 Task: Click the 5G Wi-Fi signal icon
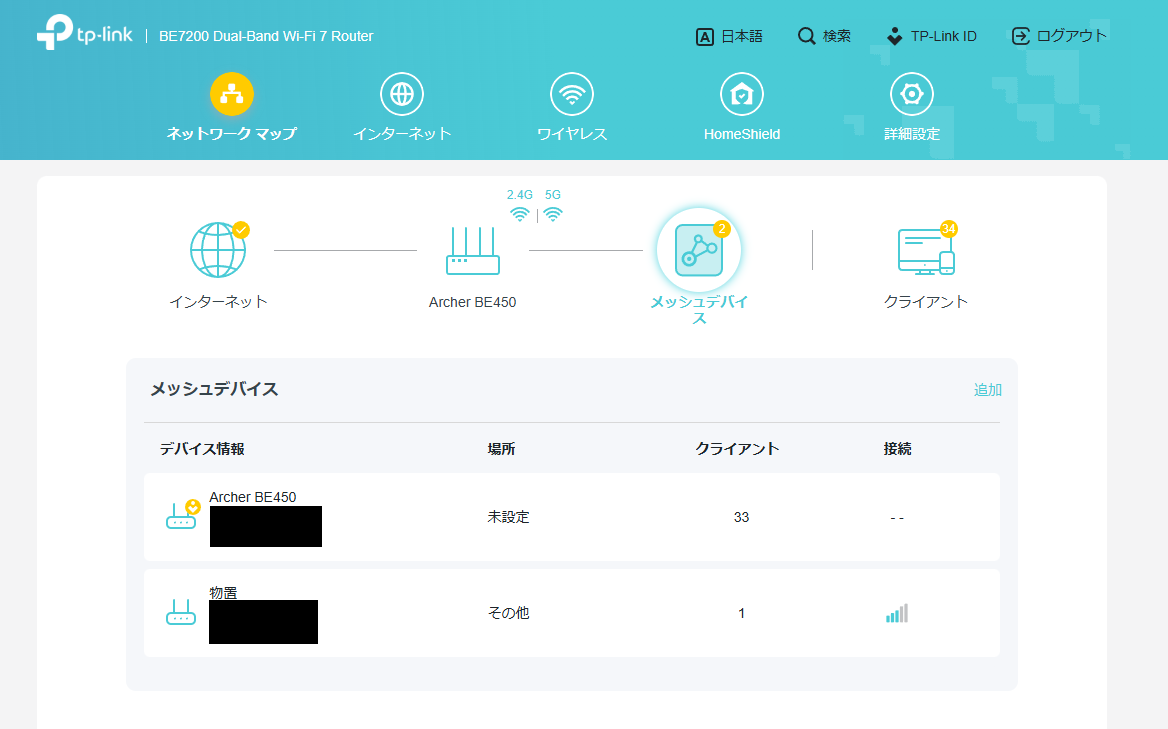click(x=553, y=215)
